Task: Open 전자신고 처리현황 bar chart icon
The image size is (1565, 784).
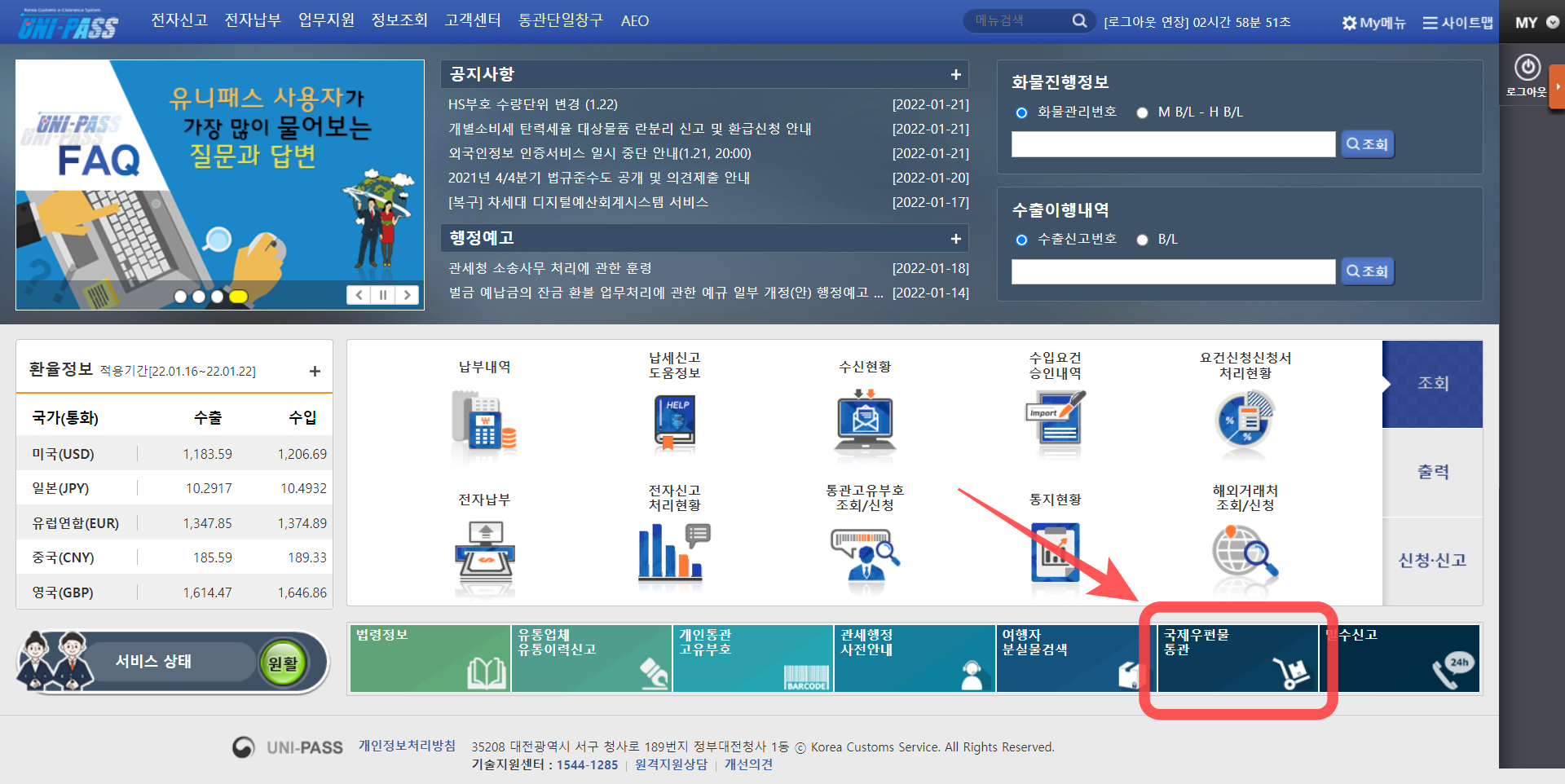Action: coord(675,553)
